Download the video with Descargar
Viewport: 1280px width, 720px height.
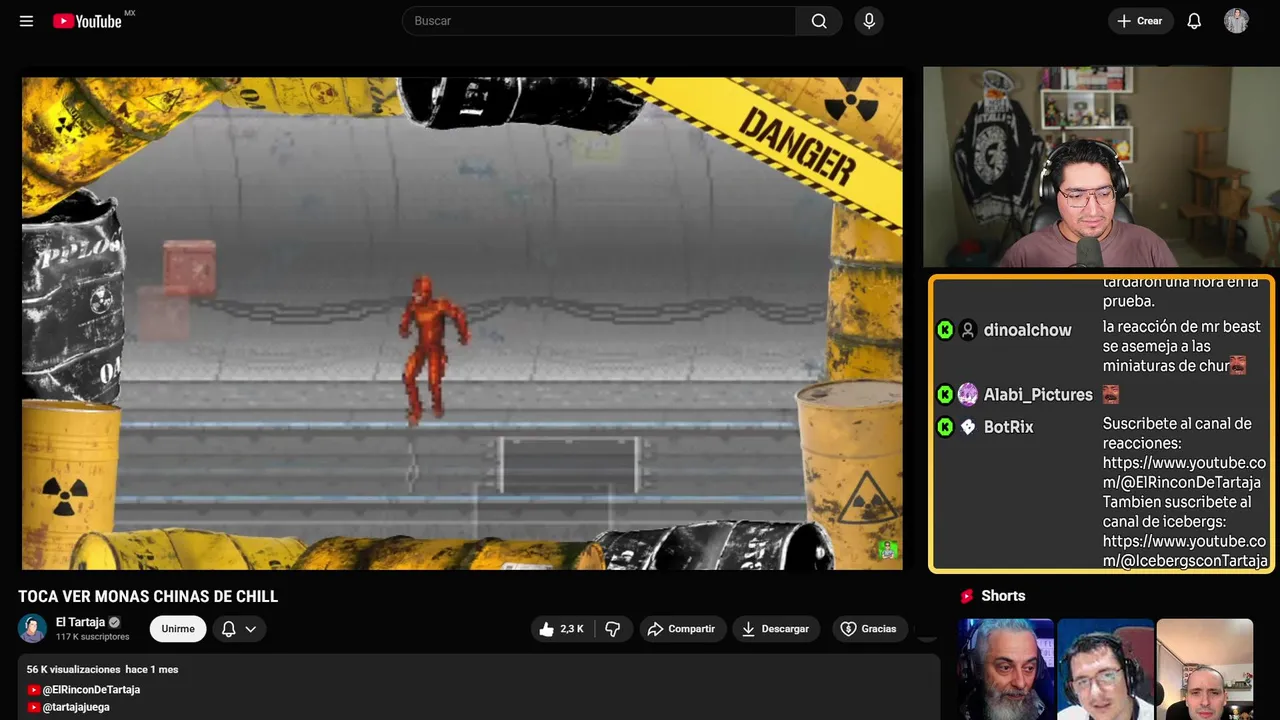click(x=776, y=629)
